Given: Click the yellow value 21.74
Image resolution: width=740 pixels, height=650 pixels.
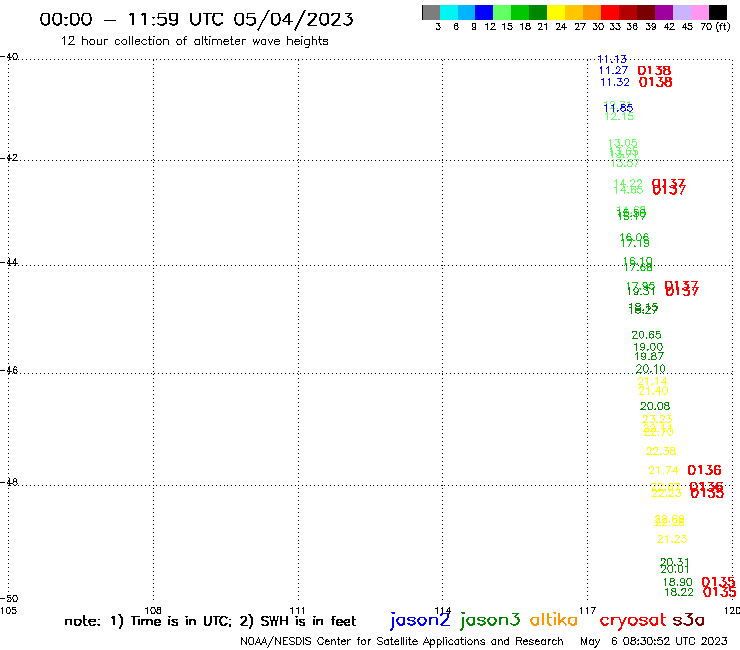Looking at the screenshot, I should 664,470.
